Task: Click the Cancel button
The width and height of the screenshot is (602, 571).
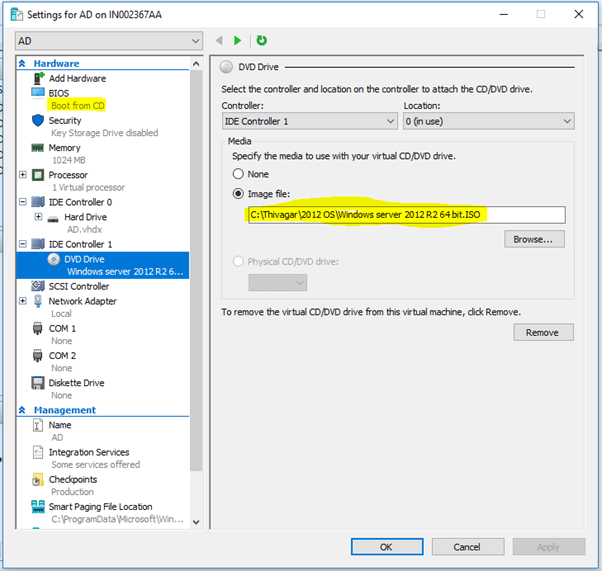Action: point(468,547)
